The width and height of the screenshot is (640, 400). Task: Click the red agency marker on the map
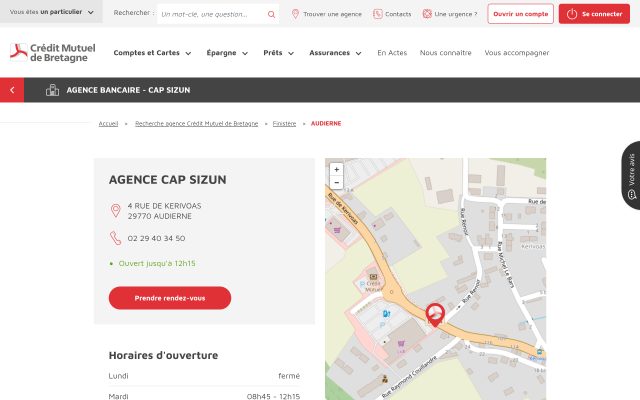[x=435, y=315]
